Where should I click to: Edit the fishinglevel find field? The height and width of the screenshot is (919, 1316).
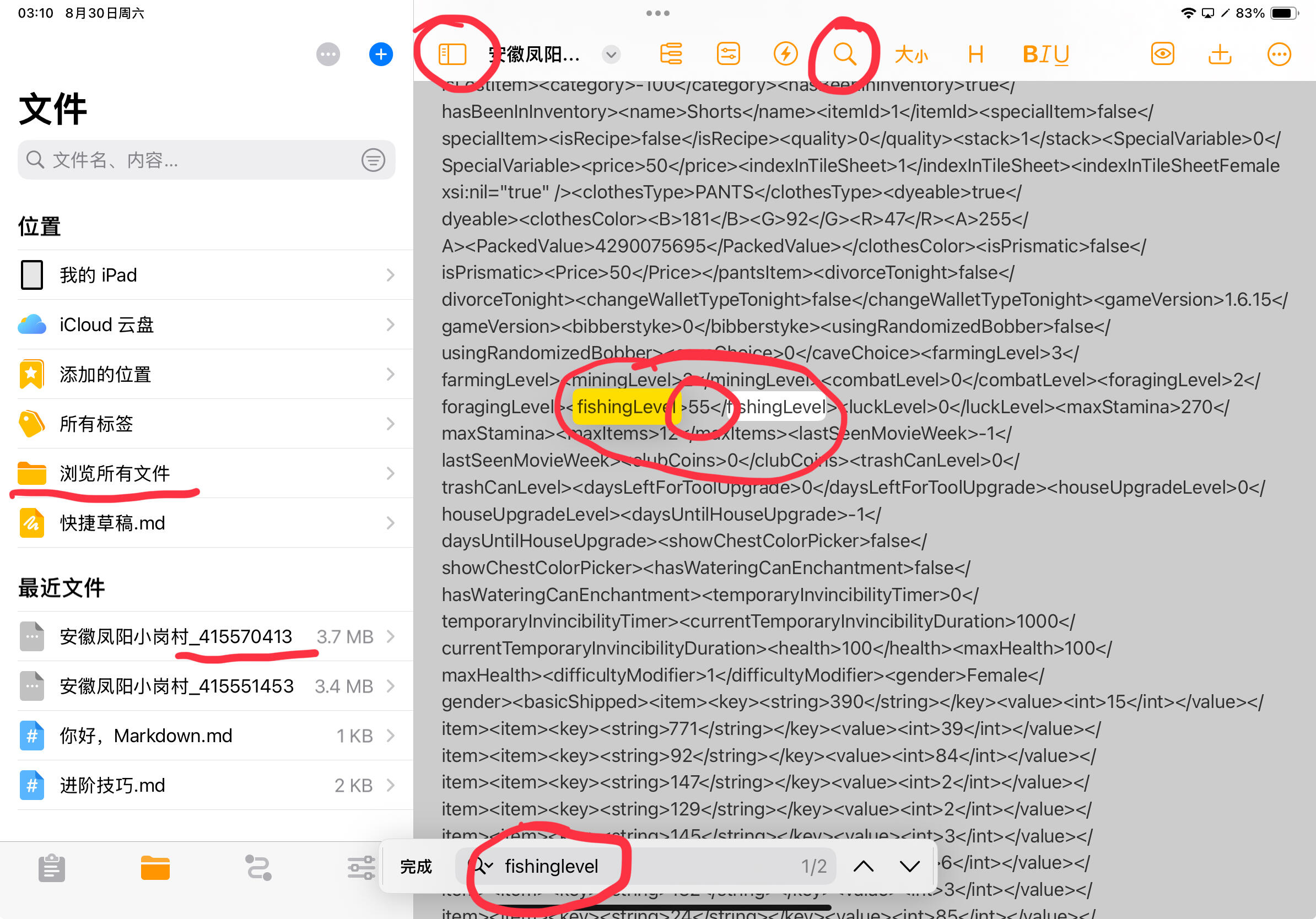point(645,866)
